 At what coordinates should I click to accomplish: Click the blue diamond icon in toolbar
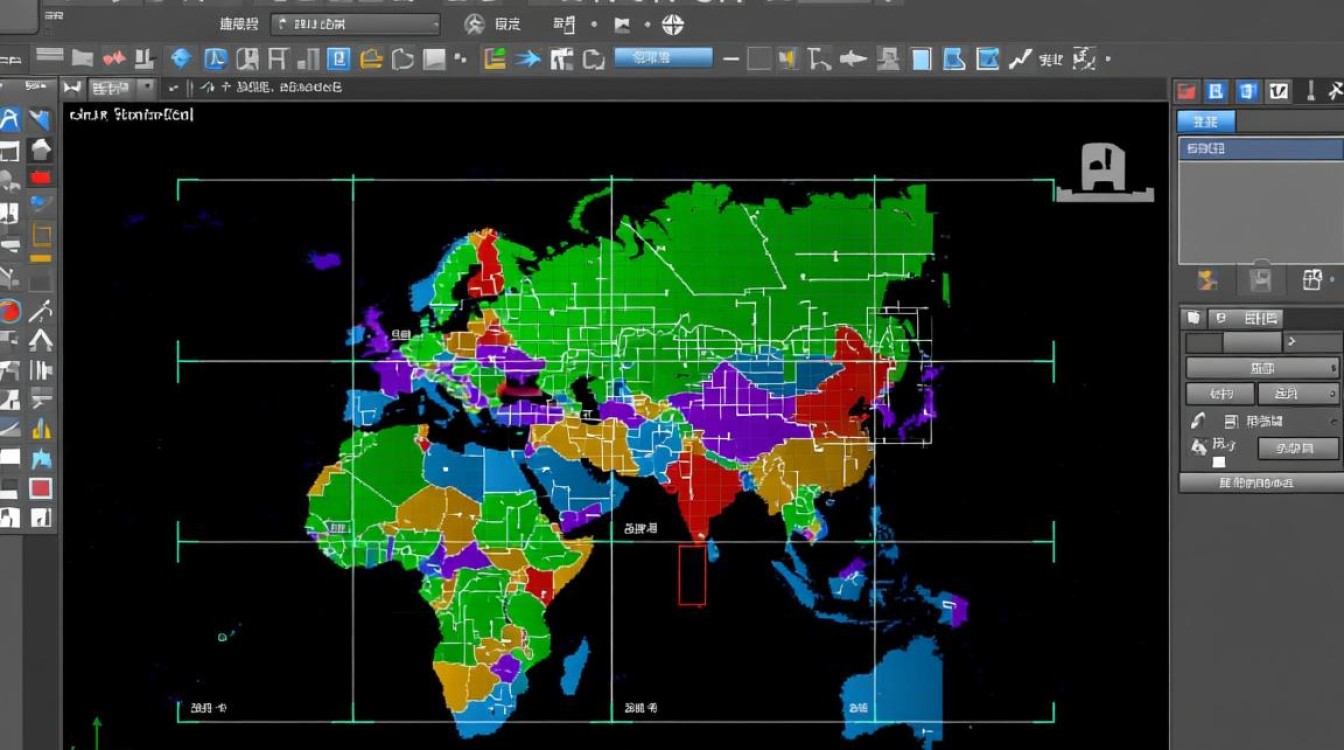pyautogui.click(x=180, y=58)
